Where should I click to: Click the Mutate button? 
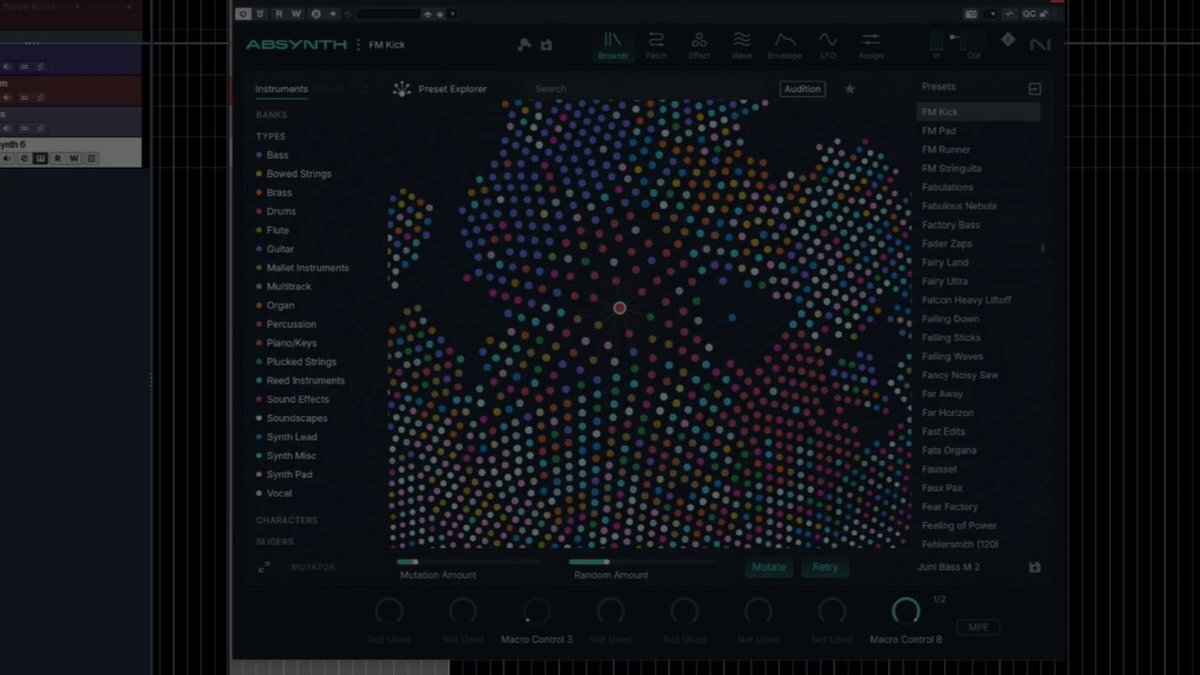coord(768,567)
